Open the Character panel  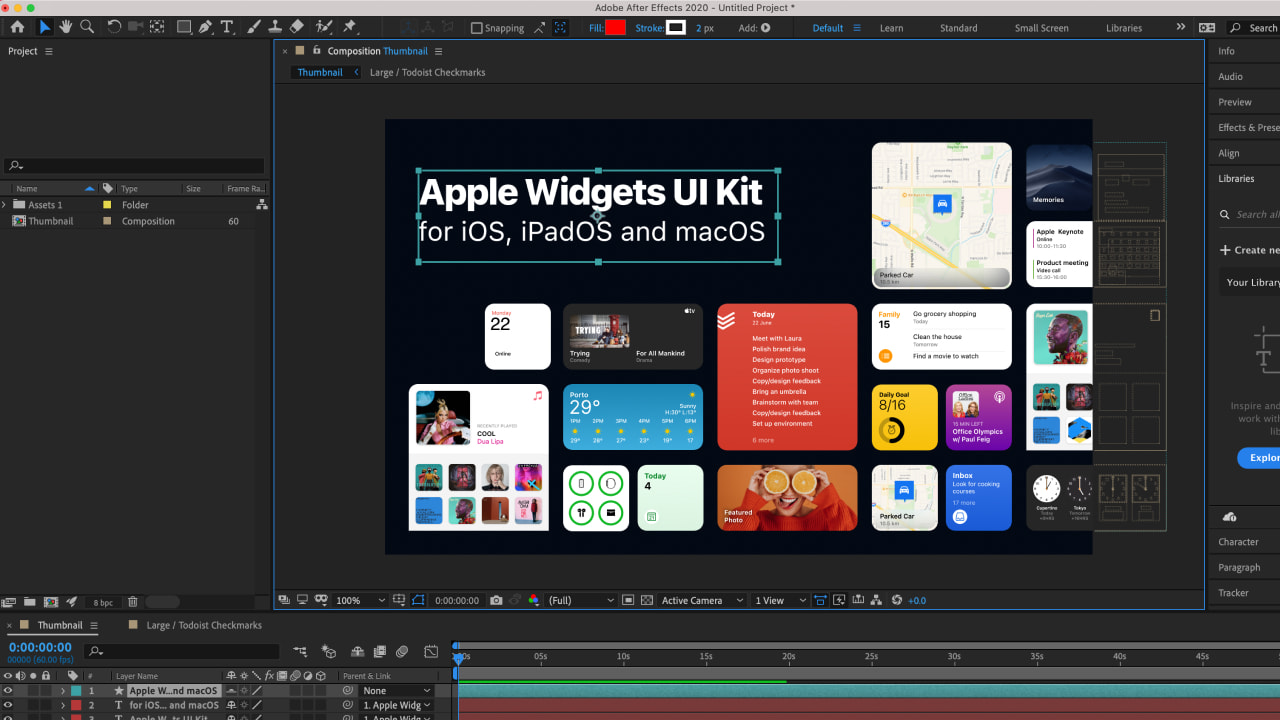pyautogui.click(x=1238, y=542)
